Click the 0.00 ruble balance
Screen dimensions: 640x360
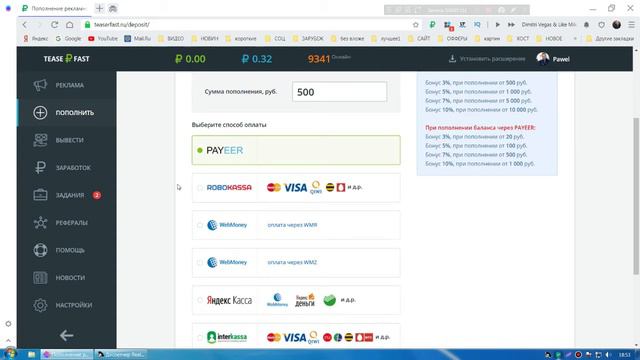point(190,59)
